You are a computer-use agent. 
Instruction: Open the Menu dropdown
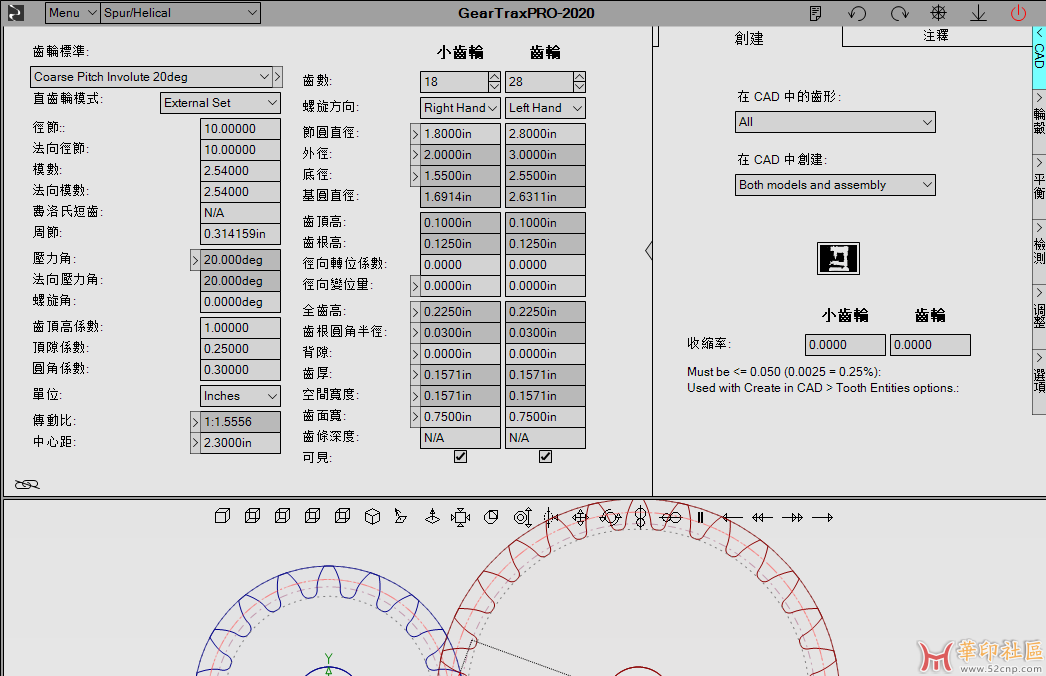click(x=73, y=13)
